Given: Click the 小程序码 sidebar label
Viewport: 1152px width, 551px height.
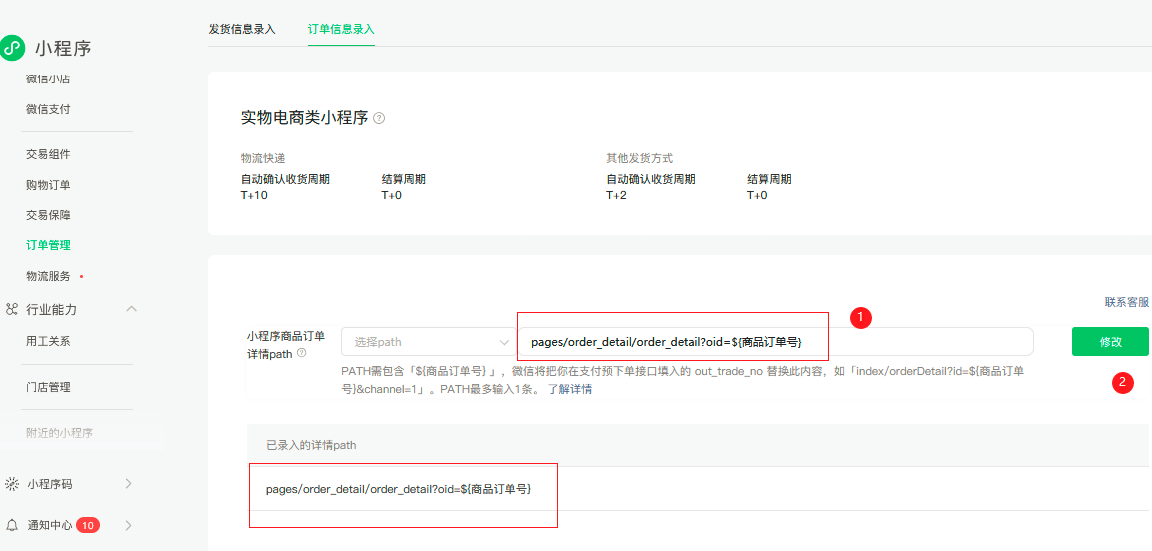Looking at the screenshot, I should (50, 484).
